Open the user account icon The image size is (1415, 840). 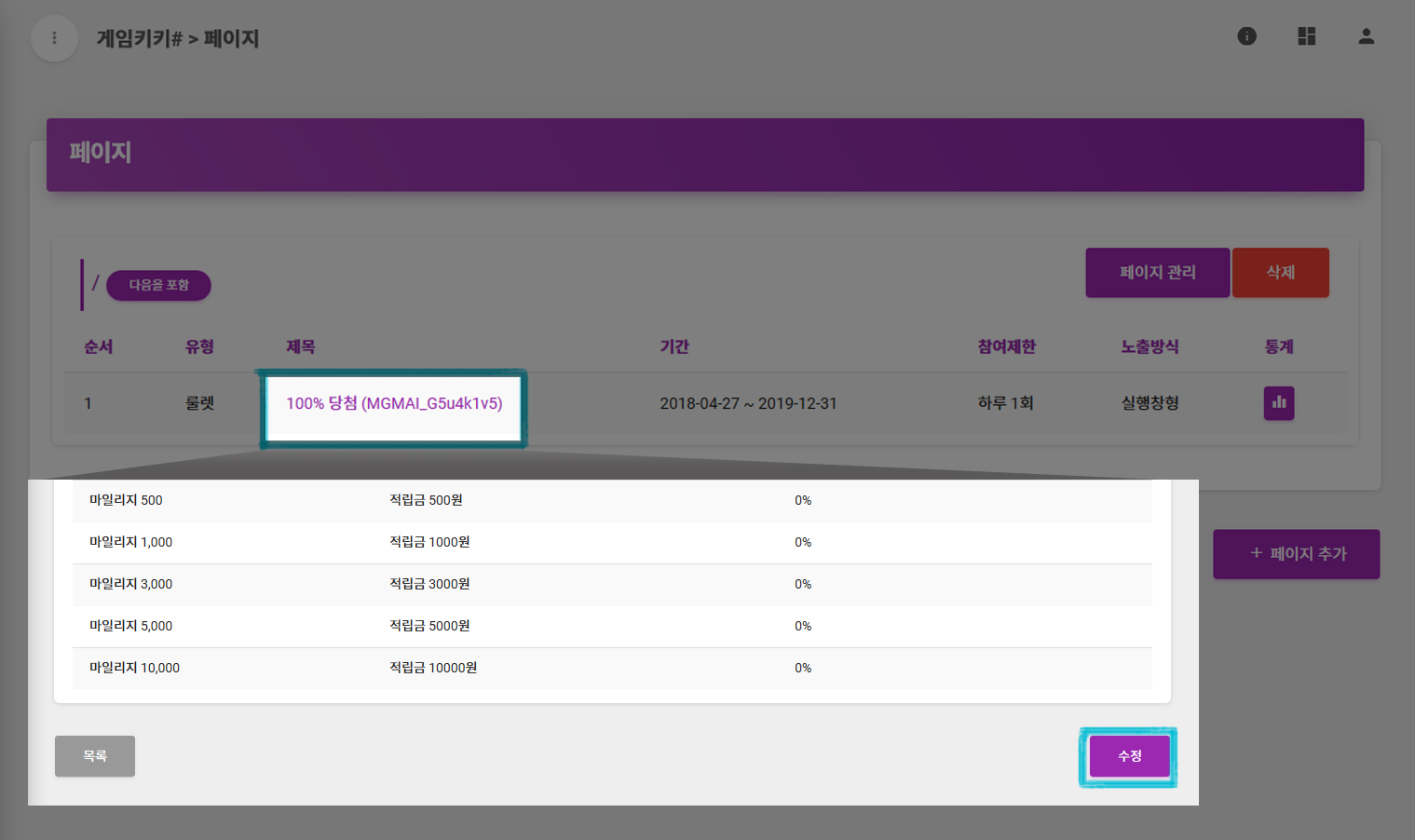[1366, 36]
